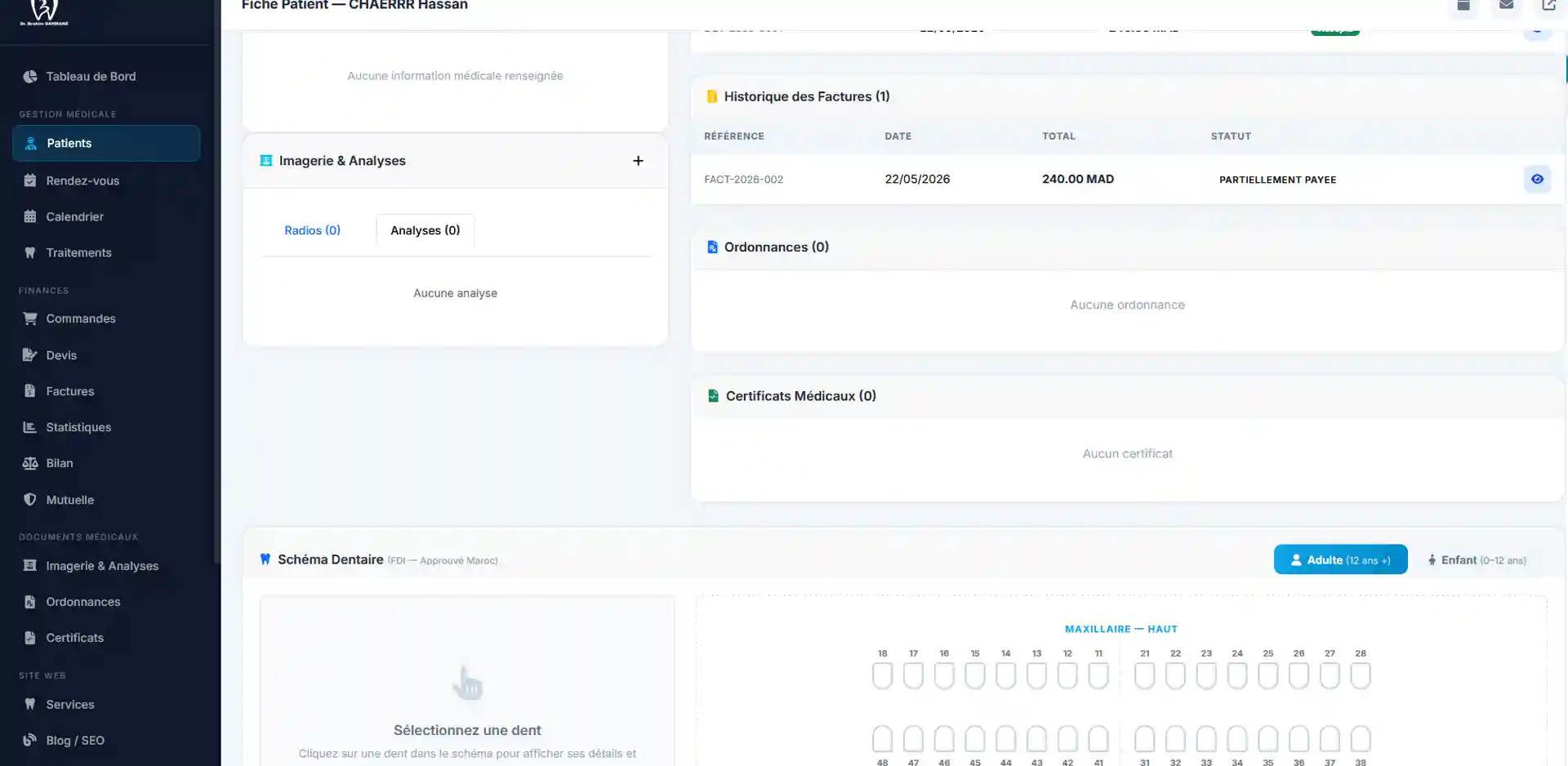The image size is (1568, 766).
Task: Select tooth 21 in the maxillaire chart
Action: (x=1144, y=675)
